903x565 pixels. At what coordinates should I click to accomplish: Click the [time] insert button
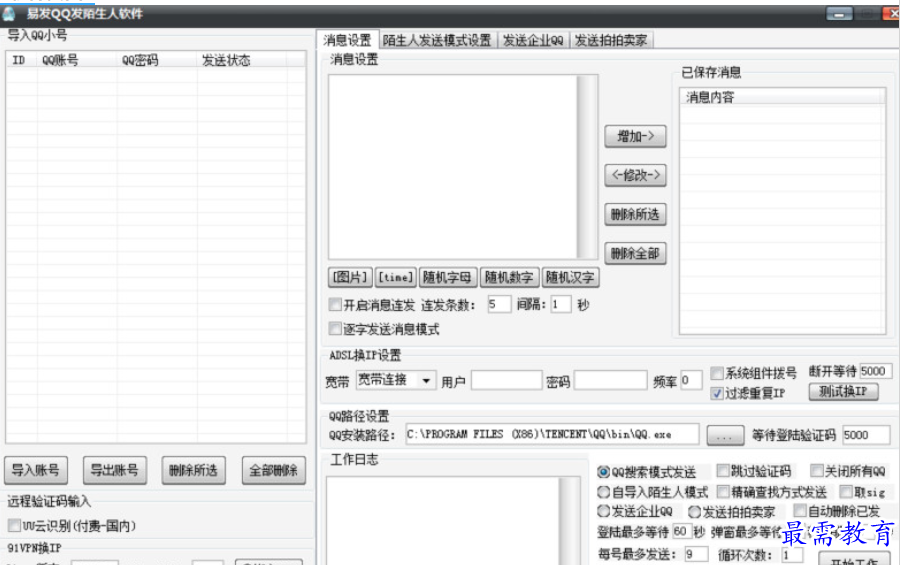pyautogui.click(x=396, y=277)
